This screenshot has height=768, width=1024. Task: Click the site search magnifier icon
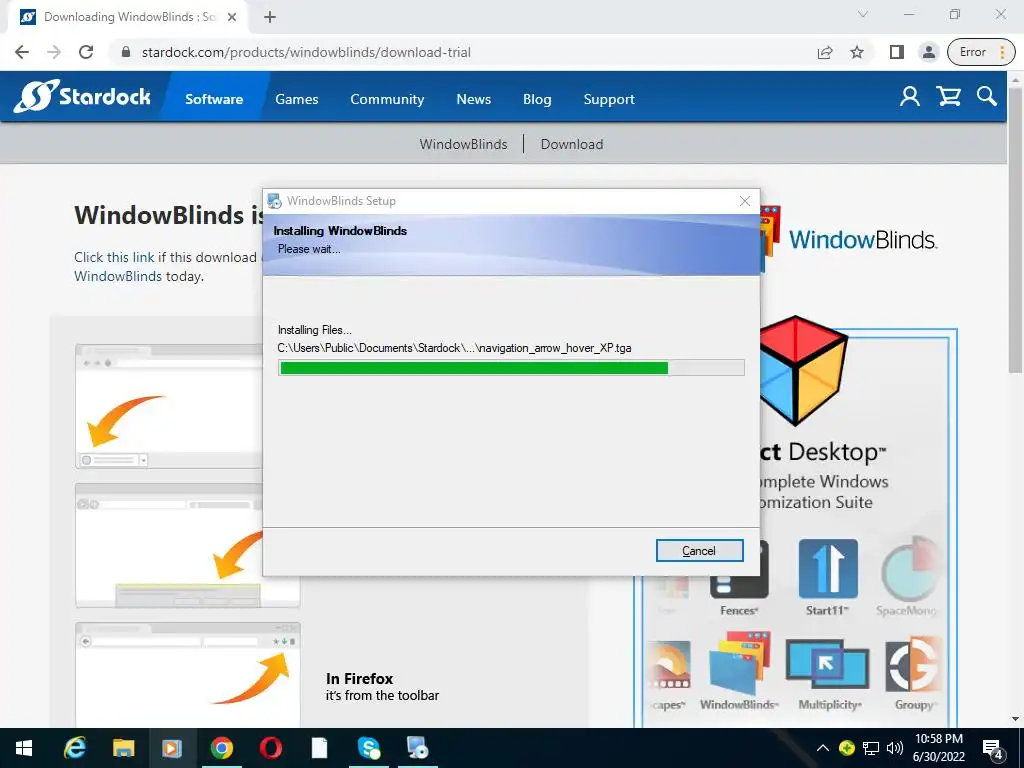pos(987,97)
